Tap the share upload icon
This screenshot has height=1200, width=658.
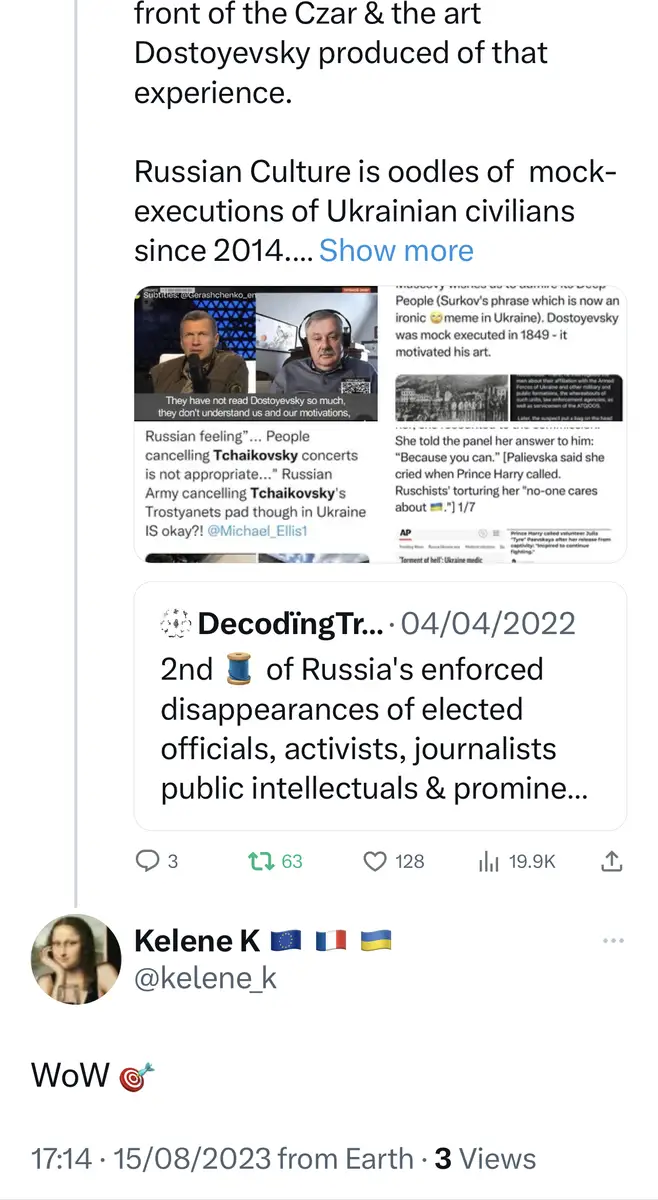[x=613, y=860]
